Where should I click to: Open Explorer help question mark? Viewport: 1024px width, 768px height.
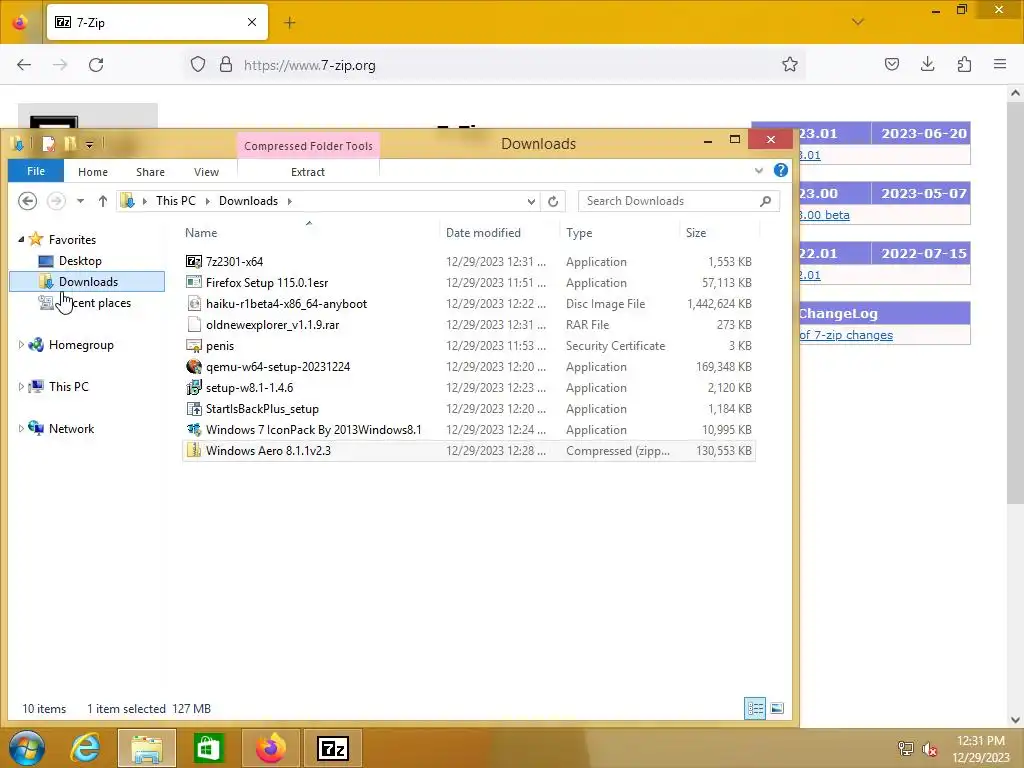click(780, 170)
